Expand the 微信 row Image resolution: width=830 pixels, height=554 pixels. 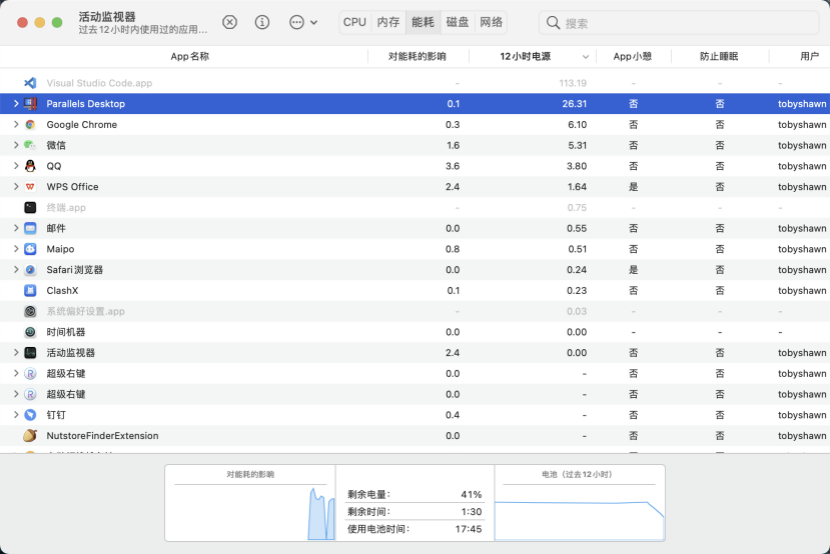[16, 145]
